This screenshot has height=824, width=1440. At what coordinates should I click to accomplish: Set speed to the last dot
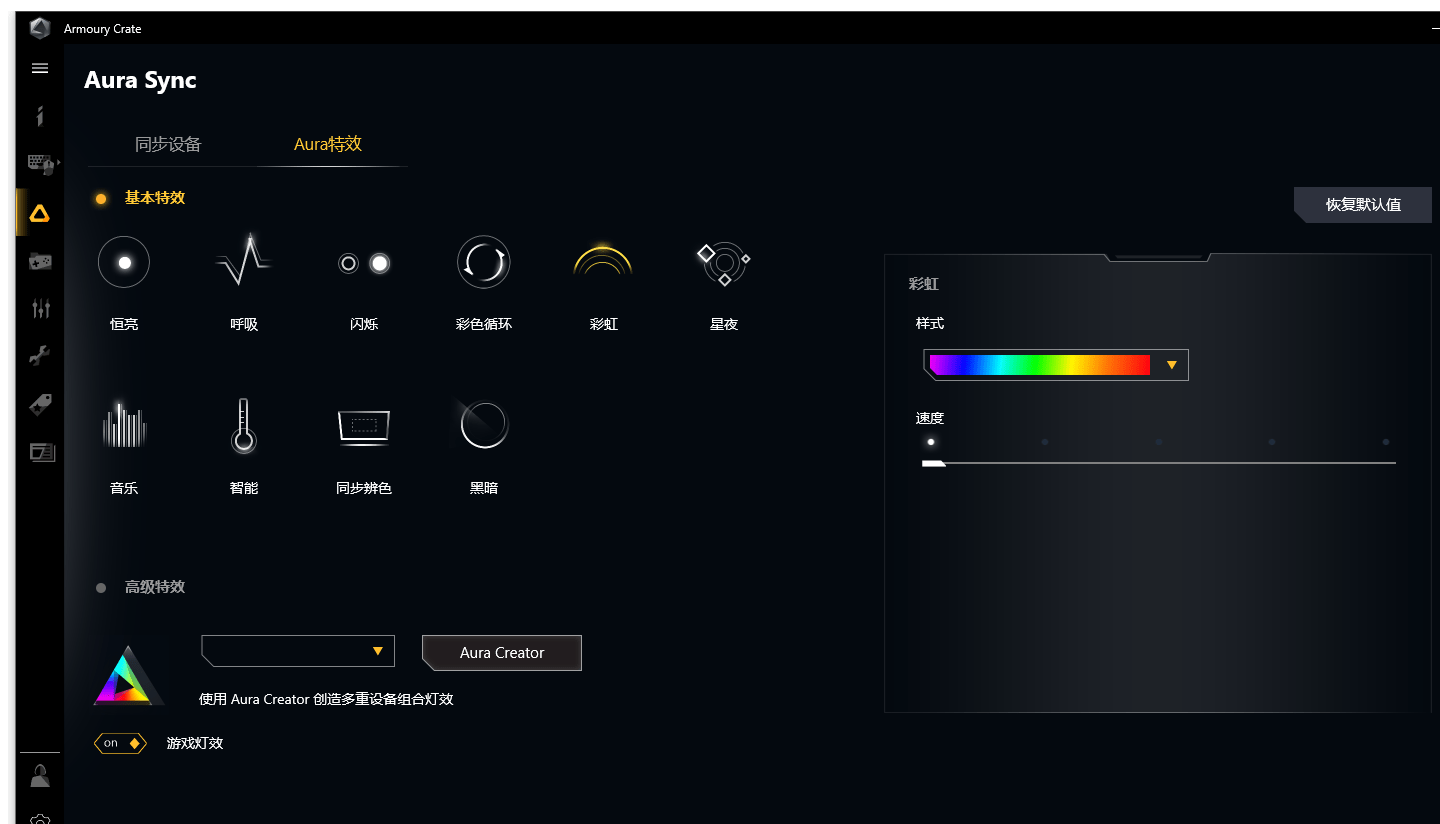(x=1386, y=441)
